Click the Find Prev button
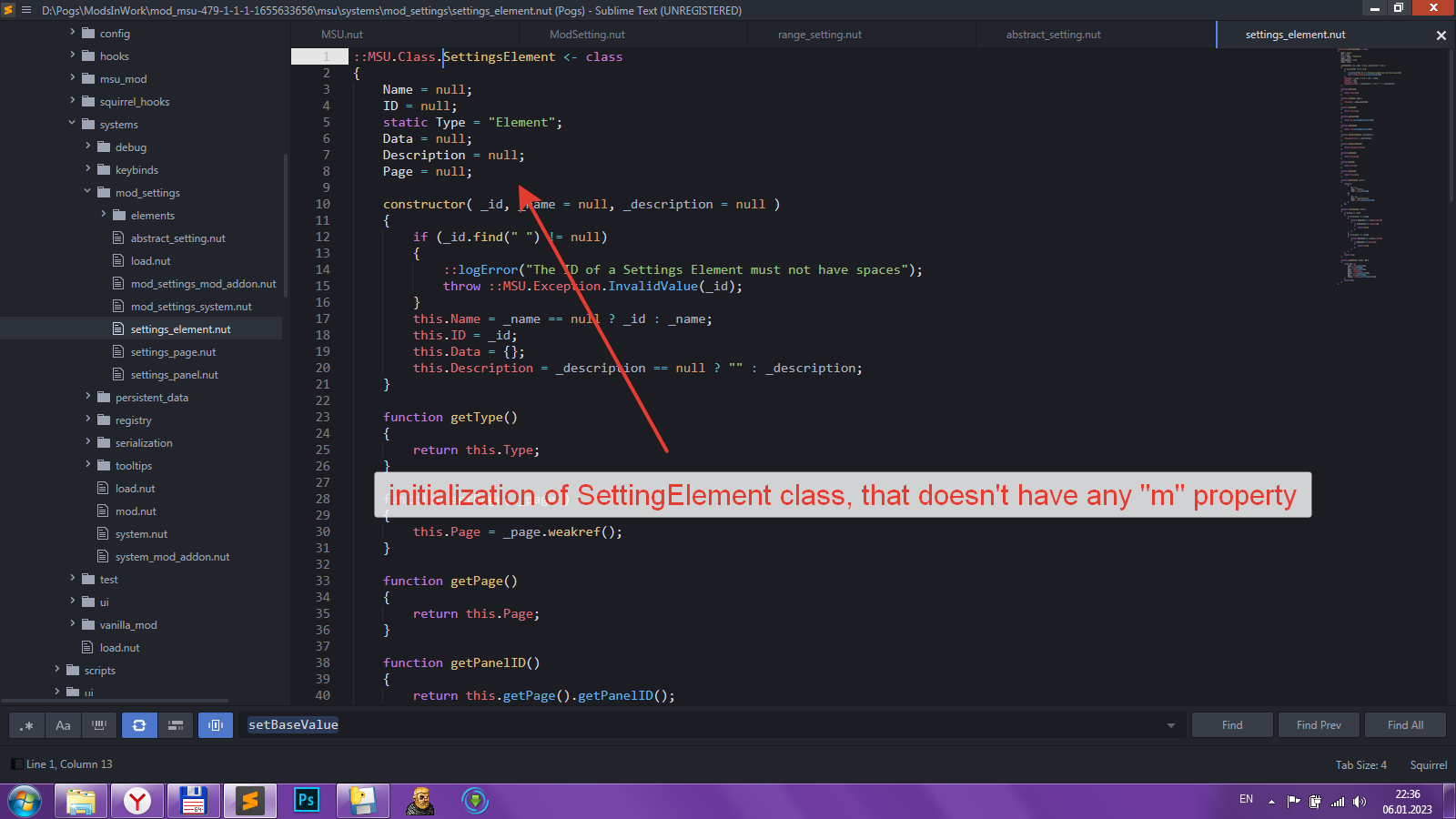This screenshot has width=1456, height=819. [x=1318, y=724]
